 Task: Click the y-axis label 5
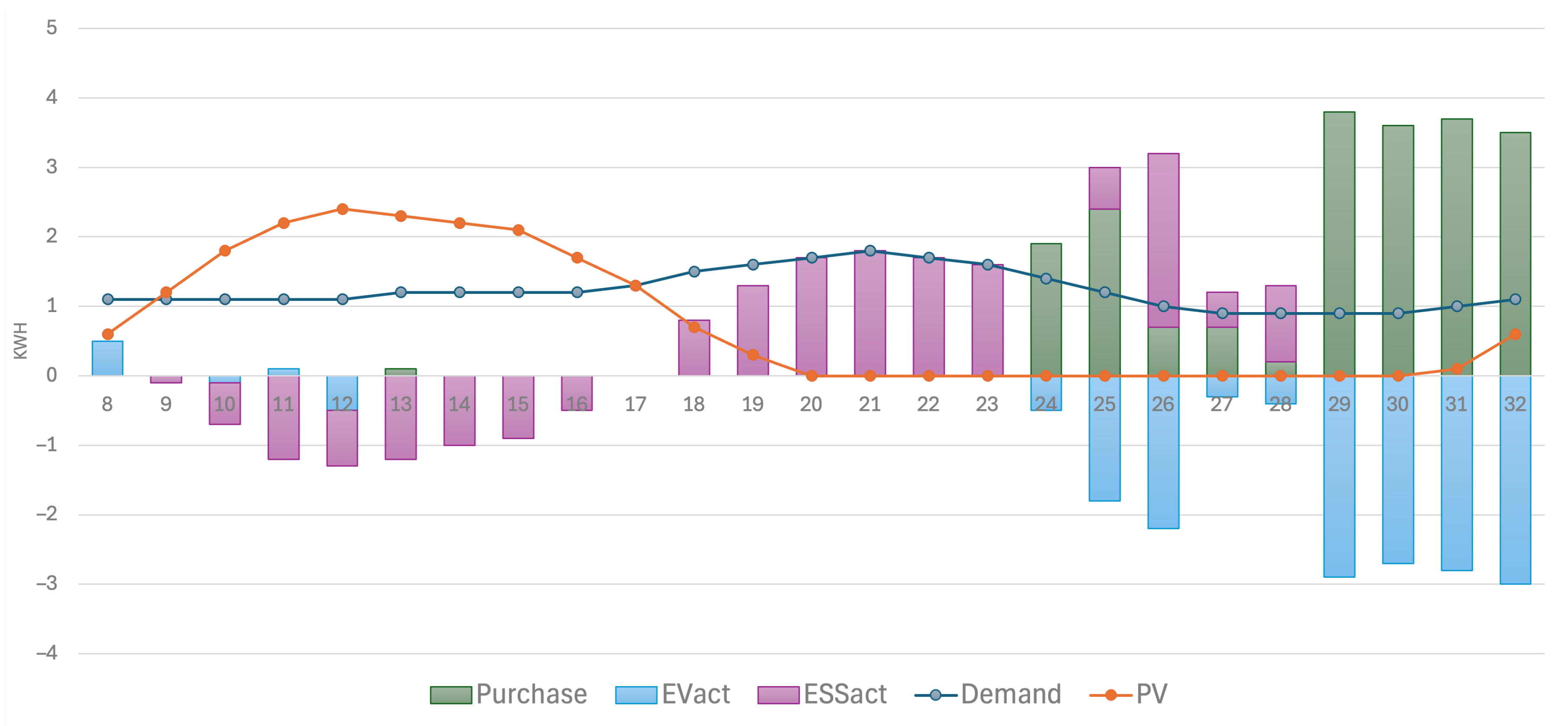pos(52,28)
